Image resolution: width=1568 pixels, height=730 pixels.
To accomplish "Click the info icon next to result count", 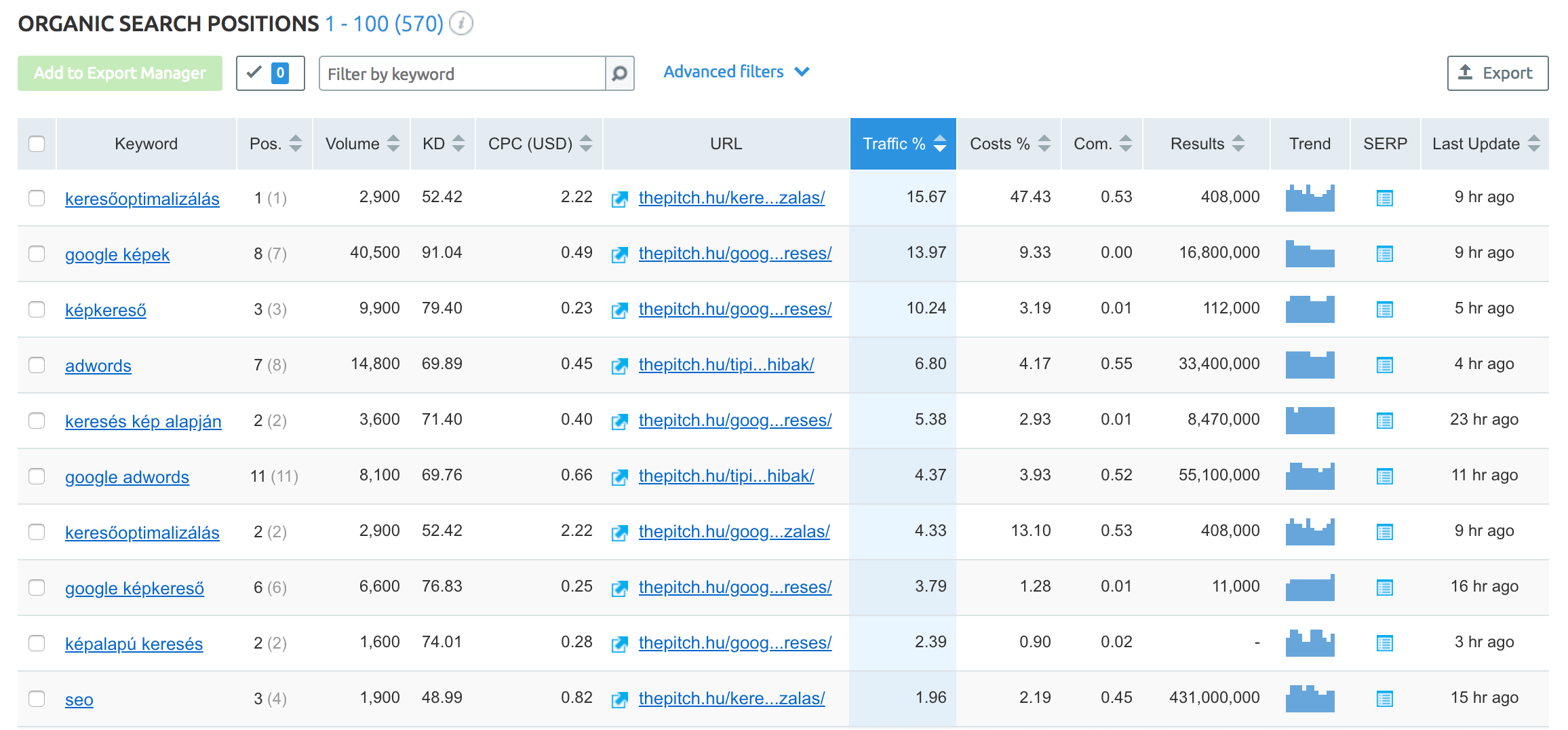I will coord(460,22).
